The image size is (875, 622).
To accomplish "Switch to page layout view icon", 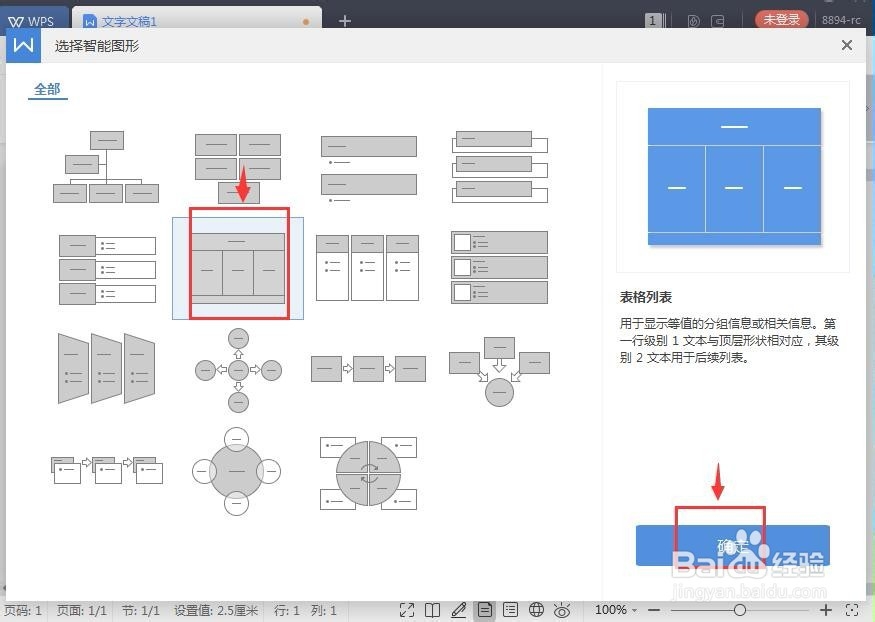I will click(485, 610).
